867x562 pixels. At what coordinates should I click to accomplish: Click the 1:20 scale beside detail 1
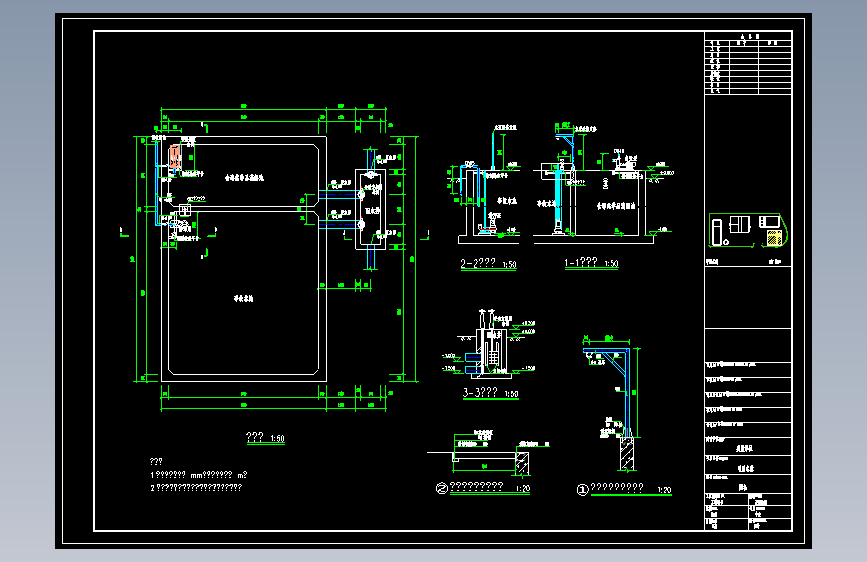[664, 490]
